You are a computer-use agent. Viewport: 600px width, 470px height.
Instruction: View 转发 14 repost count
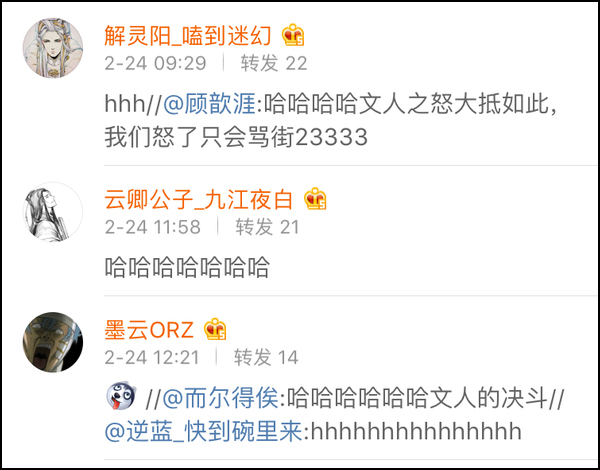coord(266,357)
